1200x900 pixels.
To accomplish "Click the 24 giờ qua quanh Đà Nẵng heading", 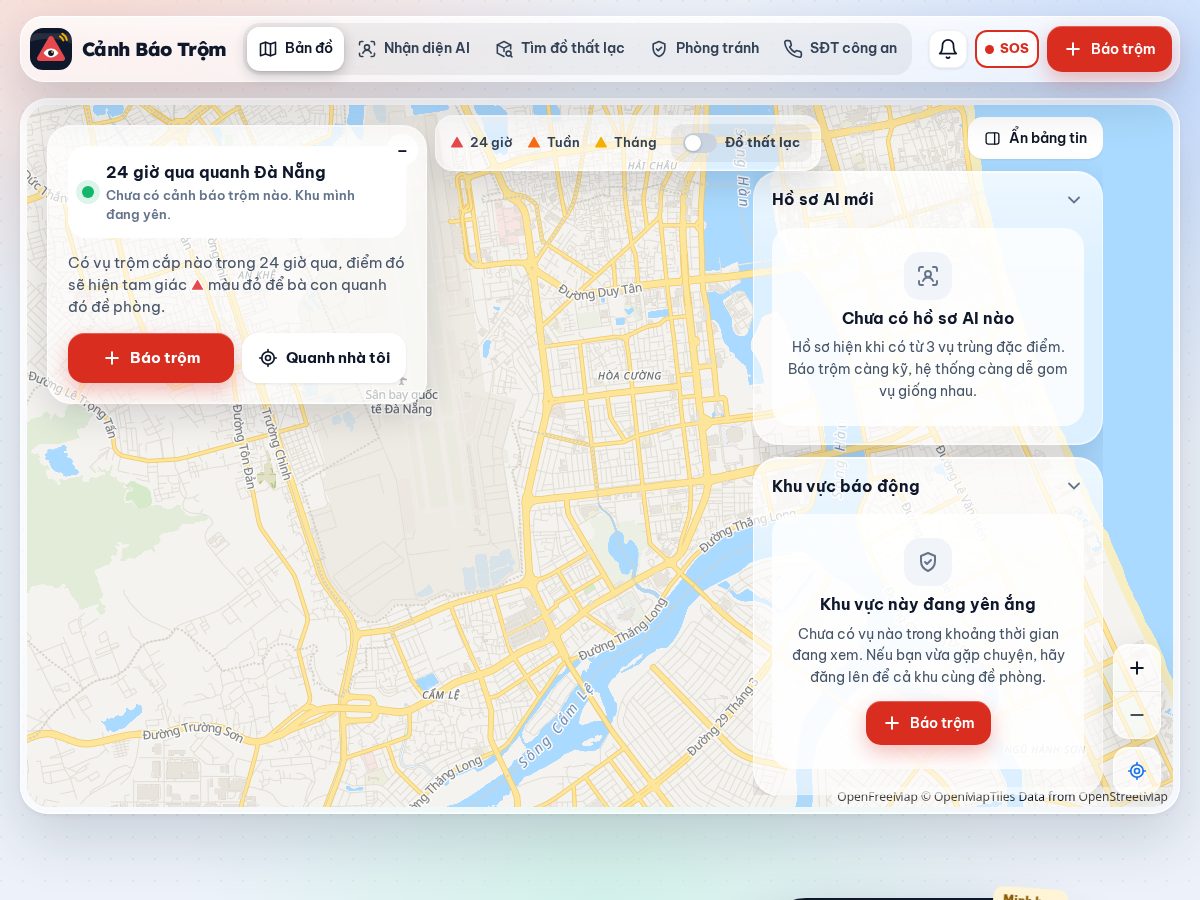I will (216, 172).
